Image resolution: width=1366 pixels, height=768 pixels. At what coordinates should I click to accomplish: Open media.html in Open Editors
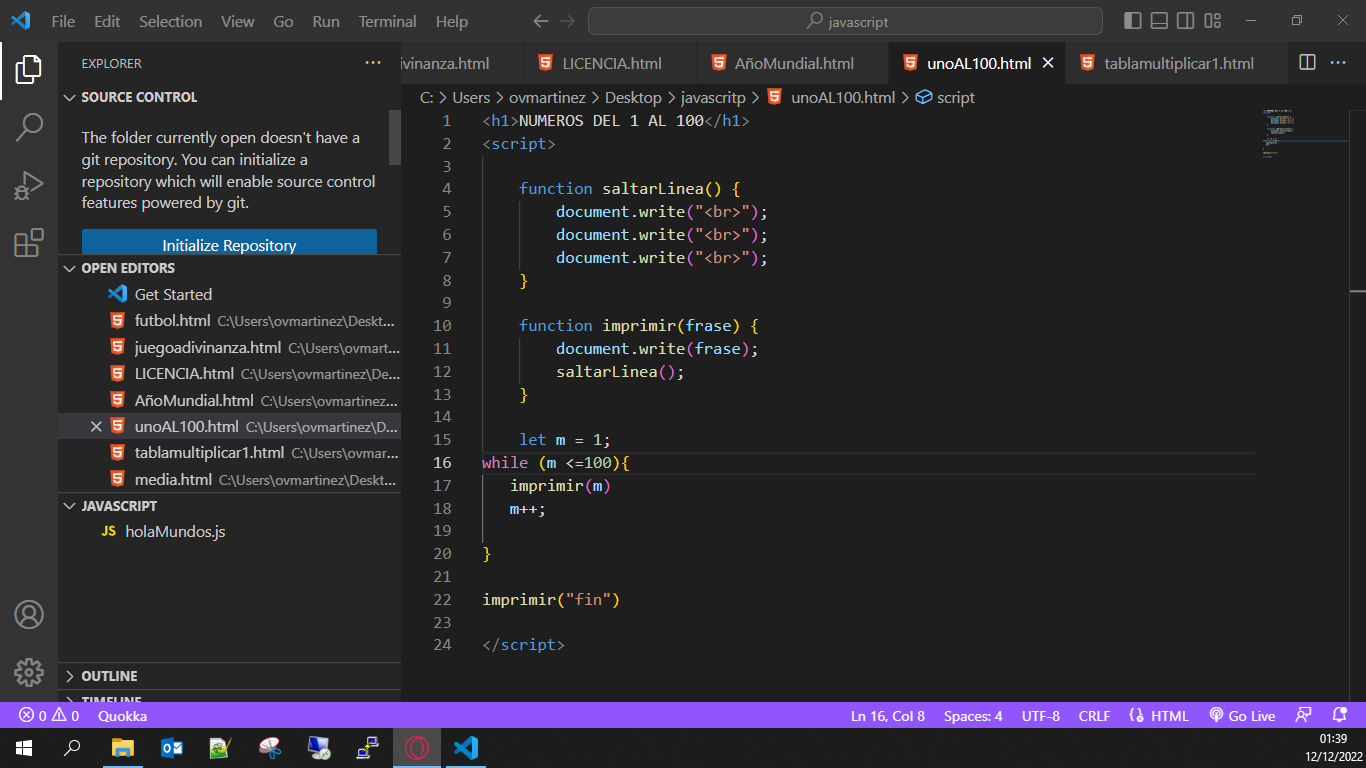[230, 480]
